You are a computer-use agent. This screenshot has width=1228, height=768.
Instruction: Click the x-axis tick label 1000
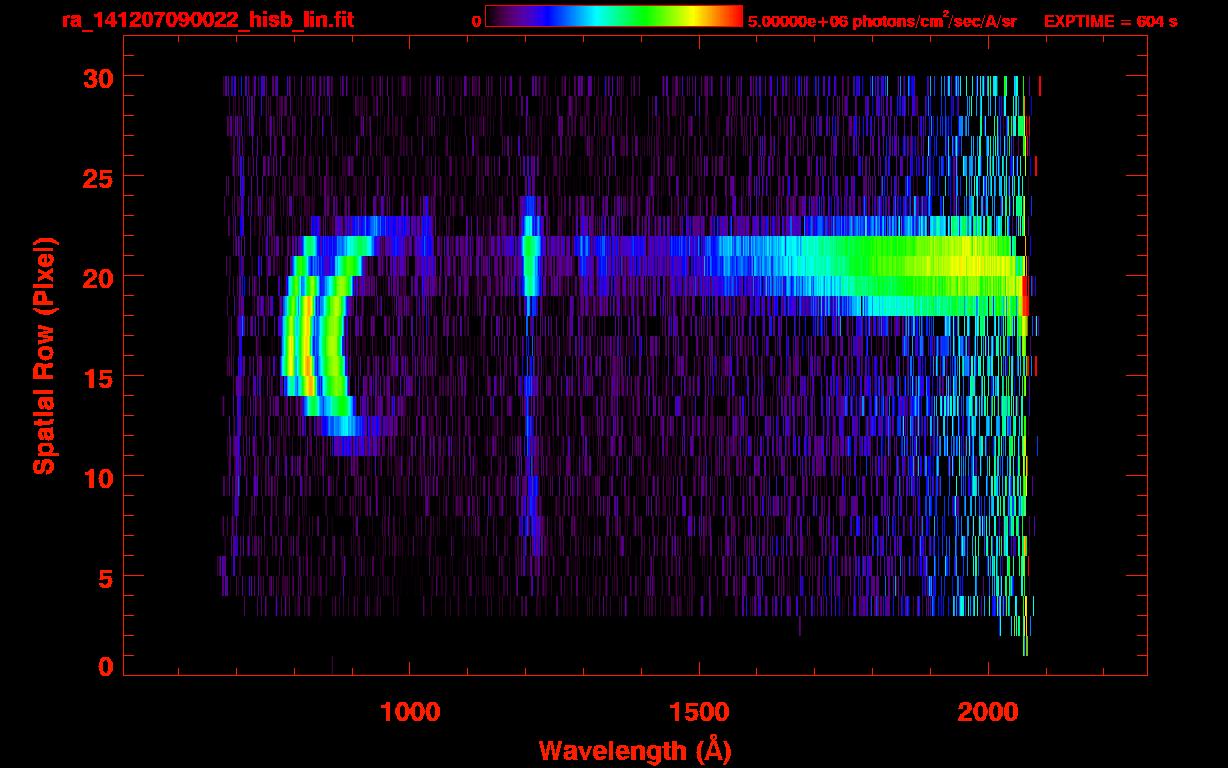click(410, 712)
